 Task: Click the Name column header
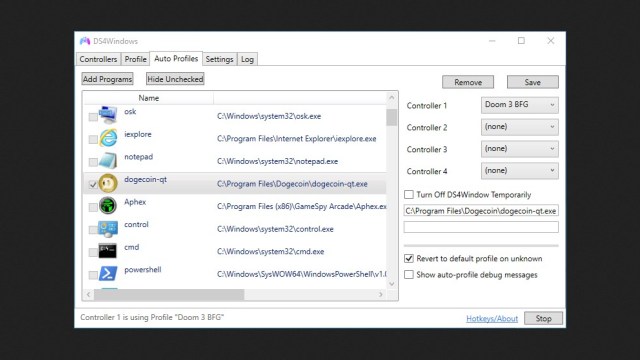tap(149, 98)
